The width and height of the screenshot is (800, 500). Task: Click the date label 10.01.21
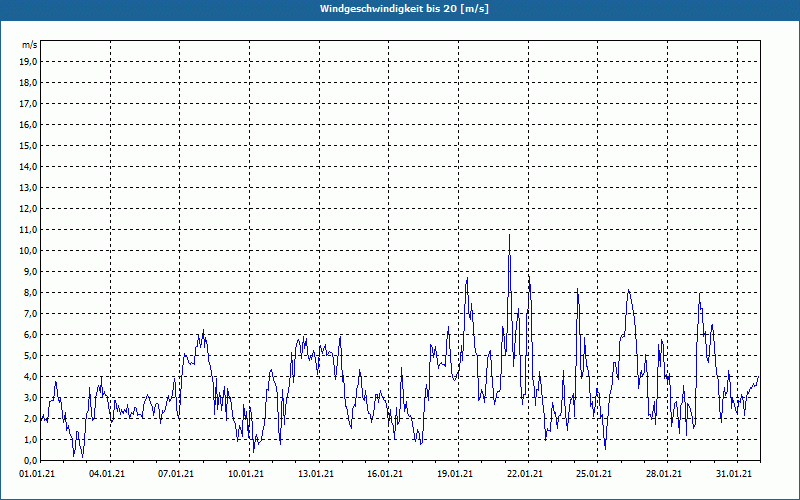[x=246, y=474]
